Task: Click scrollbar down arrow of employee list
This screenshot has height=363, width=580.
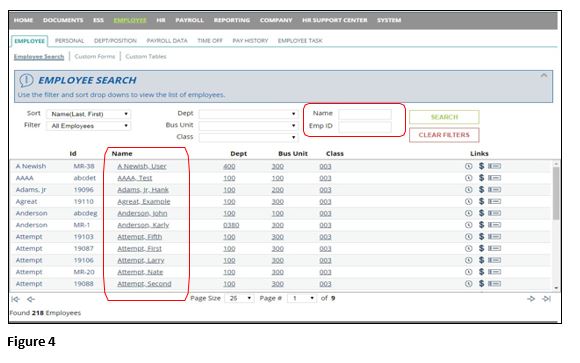Action: (556, 288)
